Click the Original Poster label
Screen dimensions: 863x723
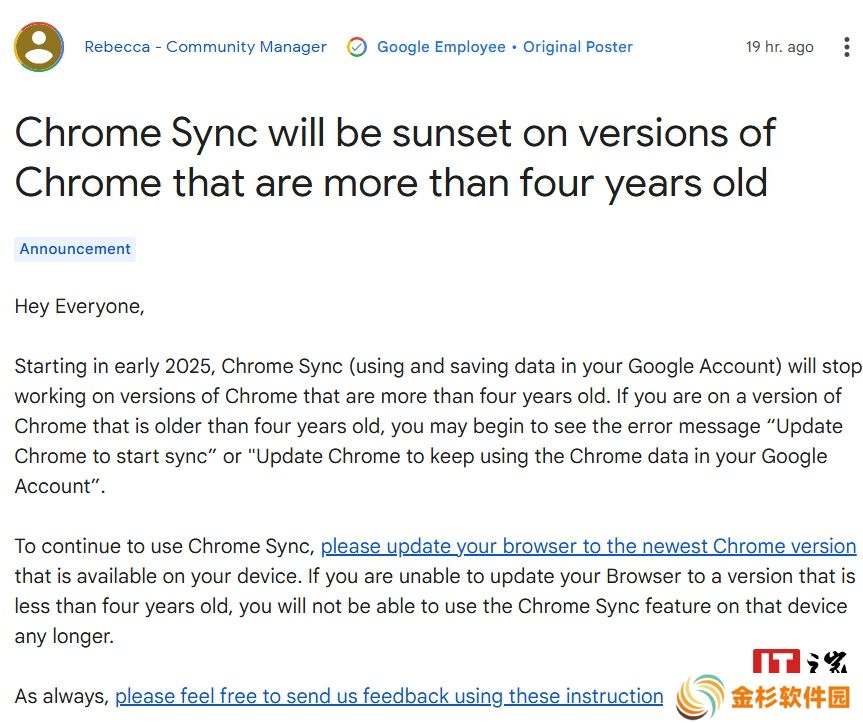(577, 47)
